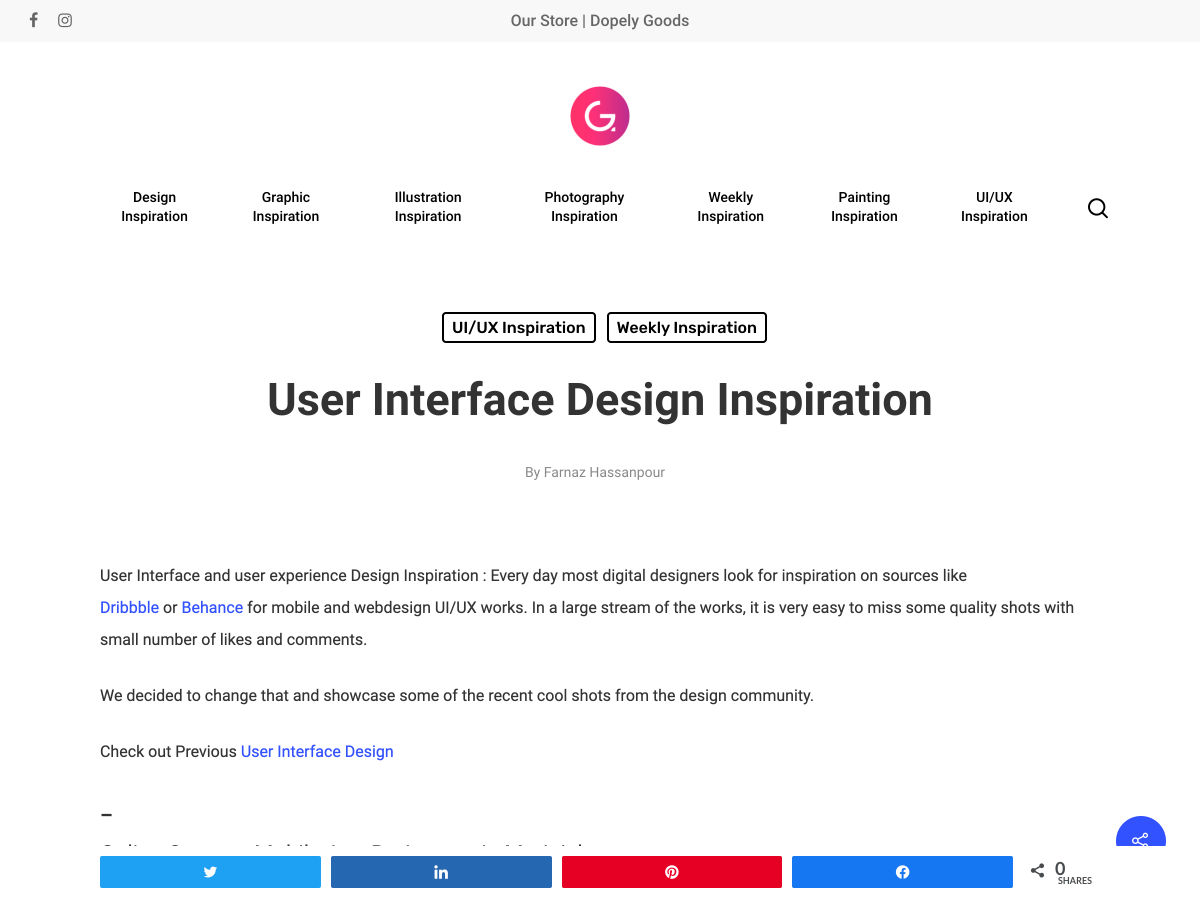1200x900 pixels.
Task: Open the Our Store Dopely Goods link
Action: (599, 20)
